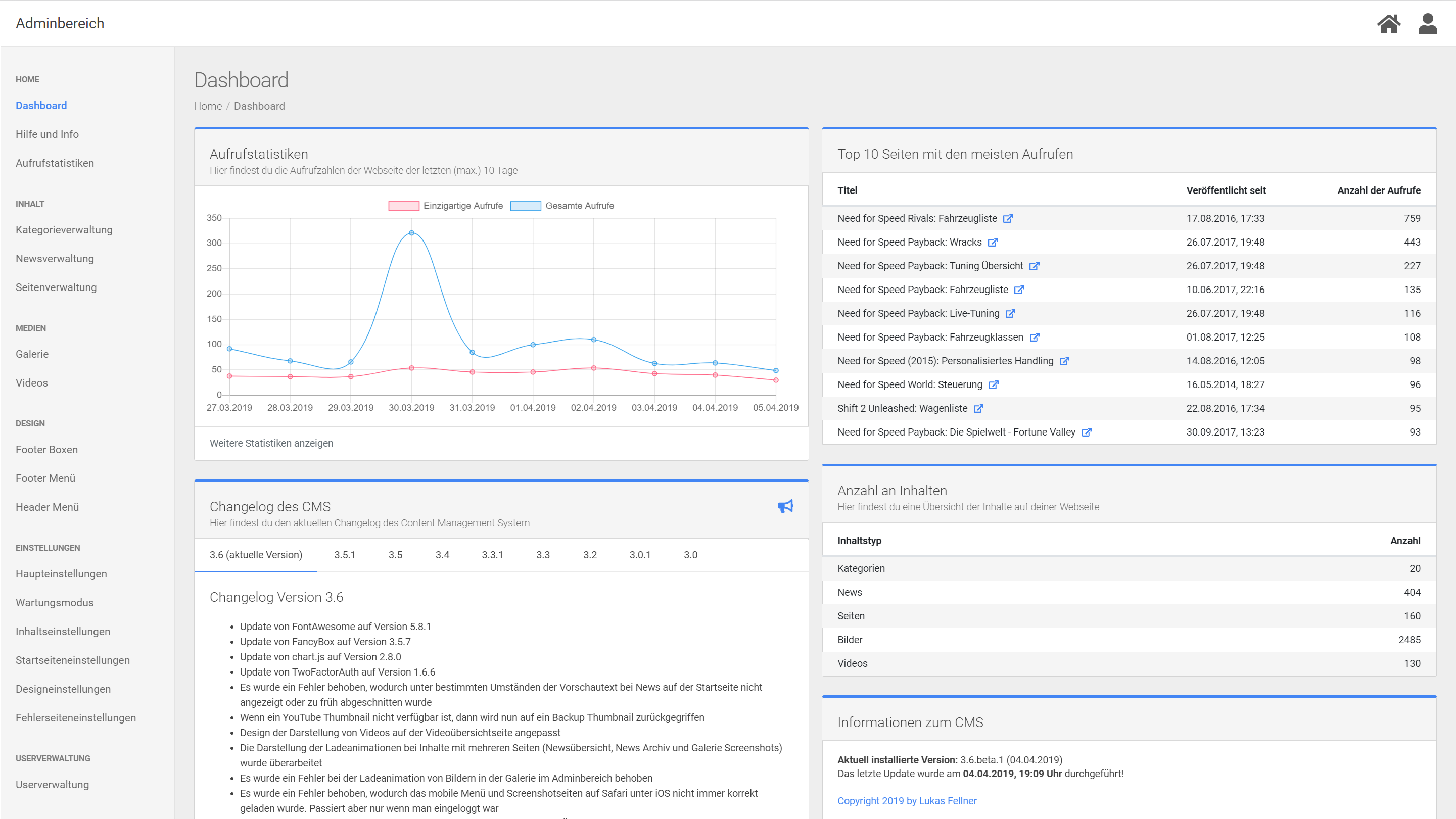Open external link for Tuning Übersicht
The height and width of the screenshot is (819, 1456).
pos(1034,266)
